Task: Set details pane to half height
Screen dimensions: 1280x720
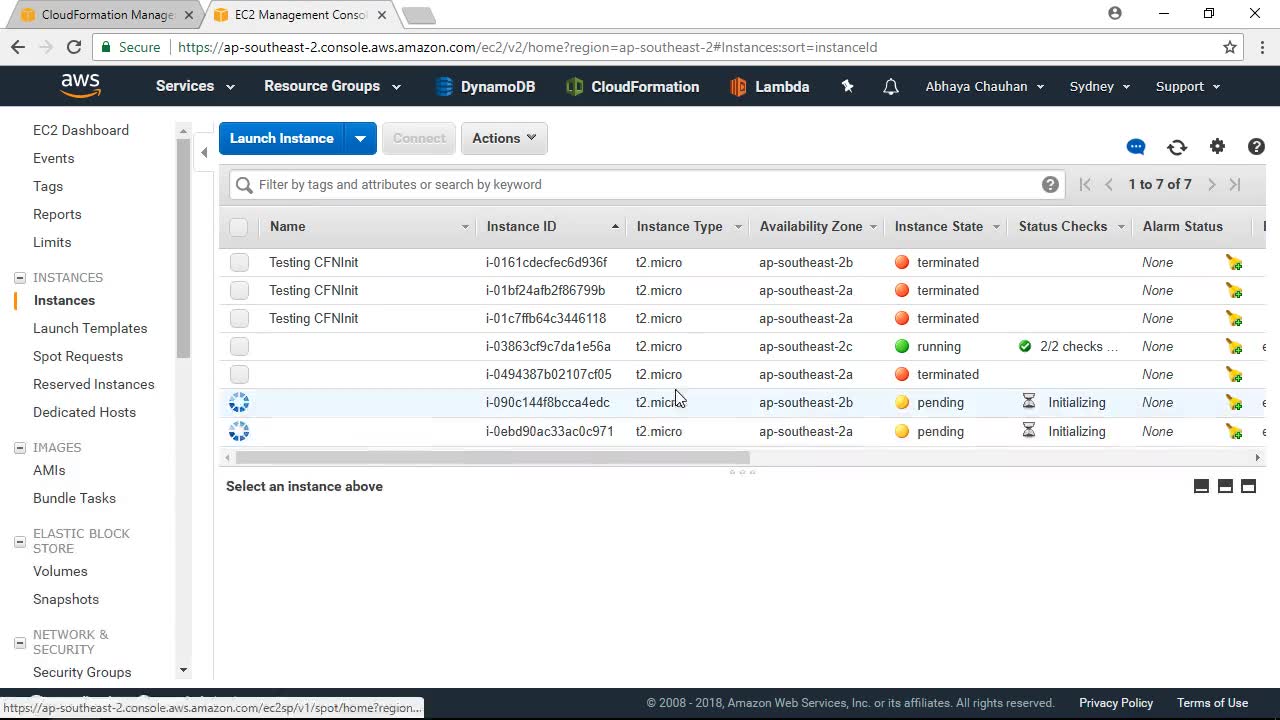Action: click(1225, 486)
